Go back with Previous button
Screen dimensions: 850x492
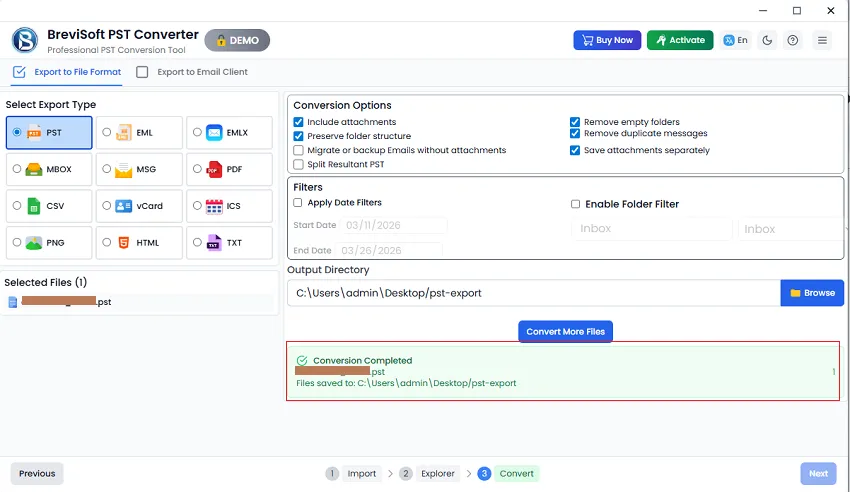(x=37, y=474)
